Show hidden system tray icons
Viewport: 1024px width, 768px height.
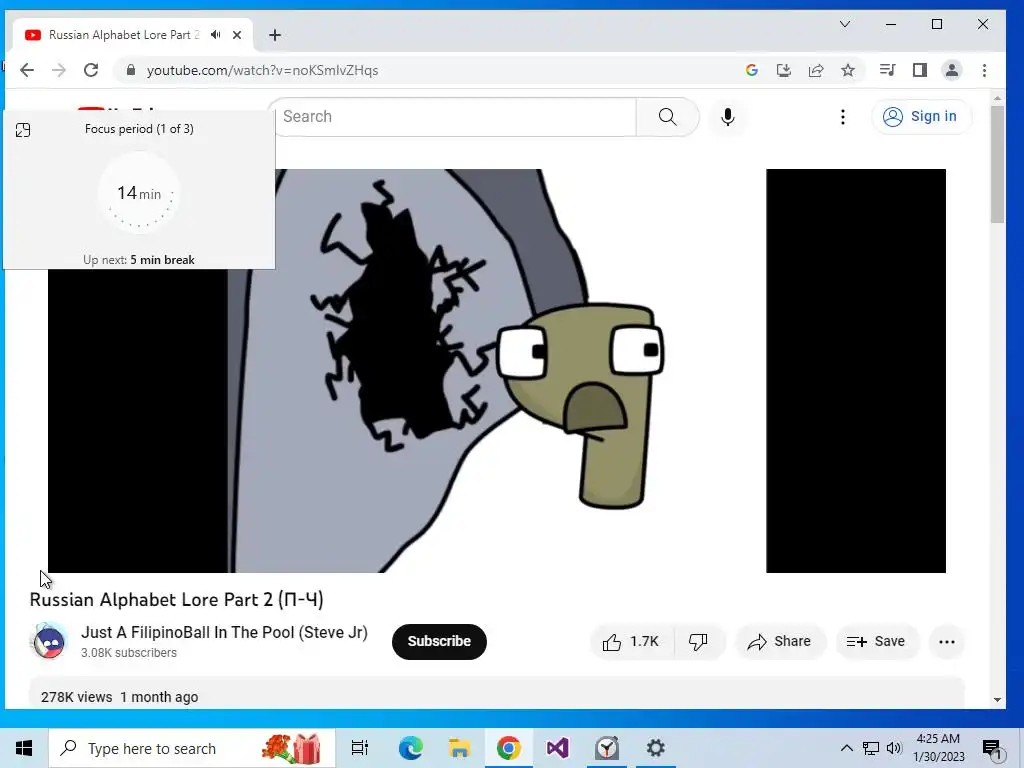coord(846,748)
